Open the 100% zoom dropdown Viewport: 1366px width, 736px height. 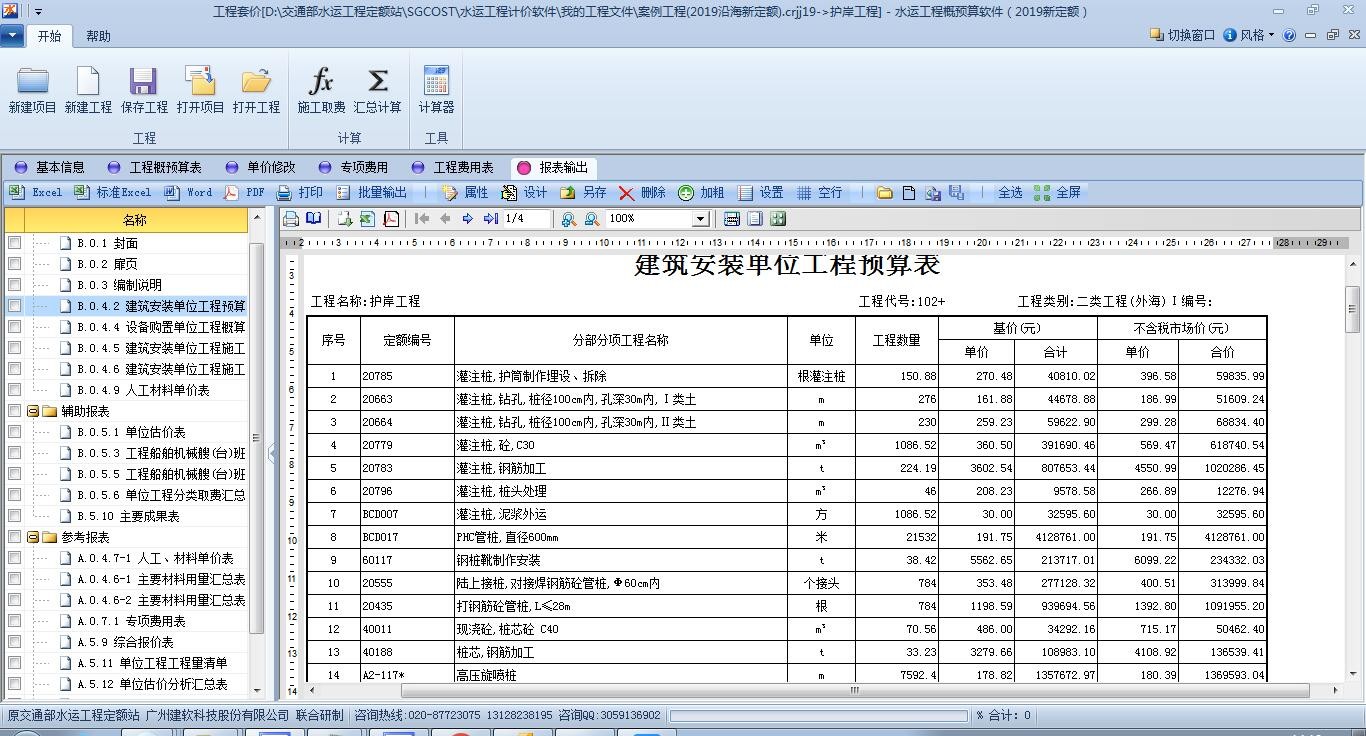[700, 219]
